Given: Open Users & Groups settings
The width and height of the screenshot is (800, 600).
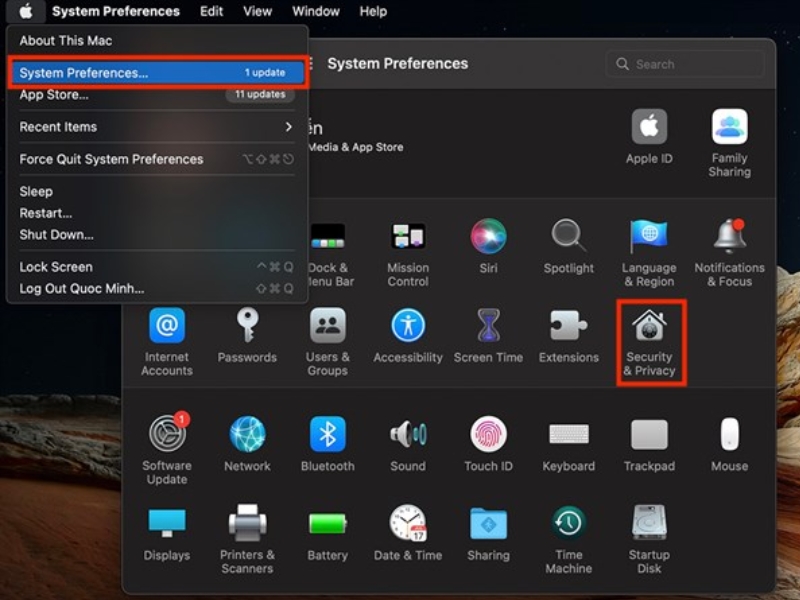Looking at the screenshot, I should (328, 342).
